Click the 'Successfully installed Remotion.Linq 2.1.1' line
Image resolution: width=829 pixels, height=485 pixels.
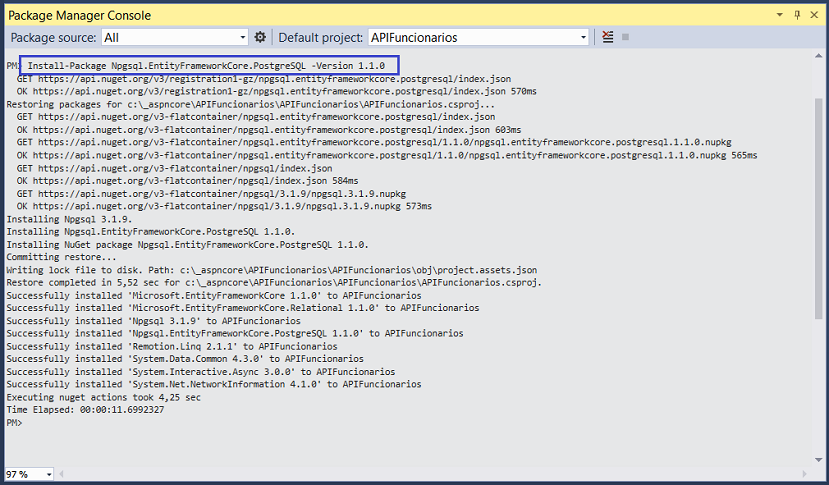[172, 346]
